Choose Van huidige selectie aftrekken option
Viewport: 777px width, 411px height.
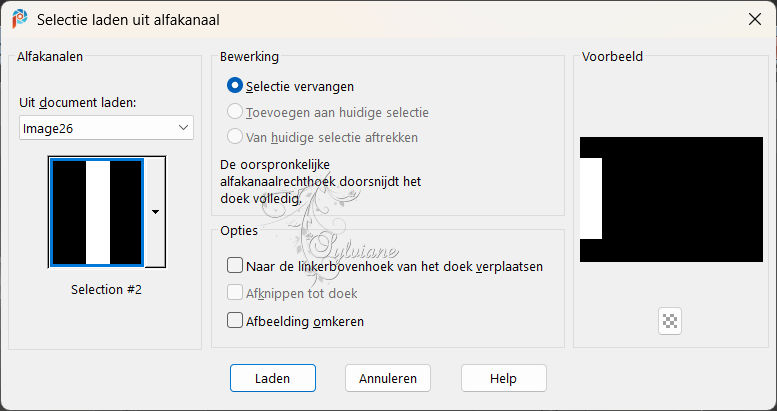(x=235, y=136)
